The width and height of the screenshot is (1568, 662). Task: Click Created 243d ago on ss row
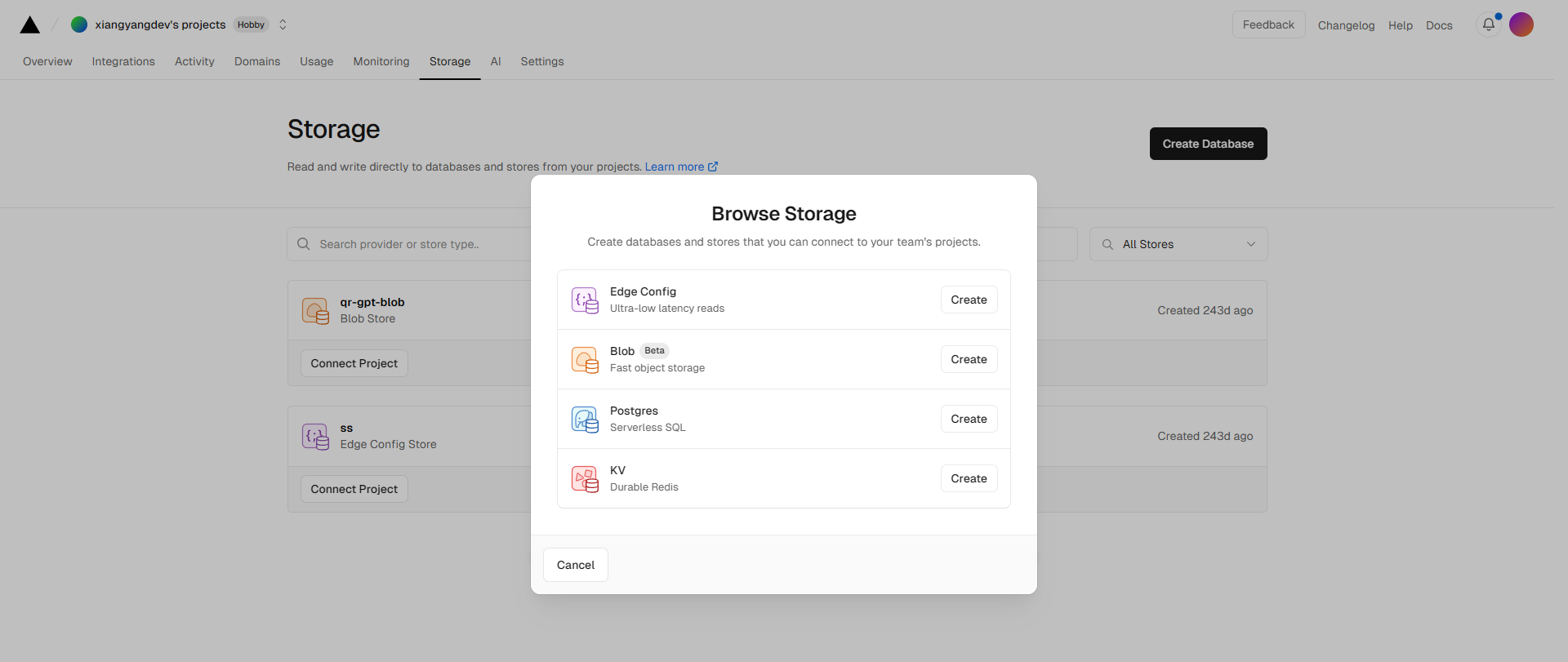point(1205,436)
